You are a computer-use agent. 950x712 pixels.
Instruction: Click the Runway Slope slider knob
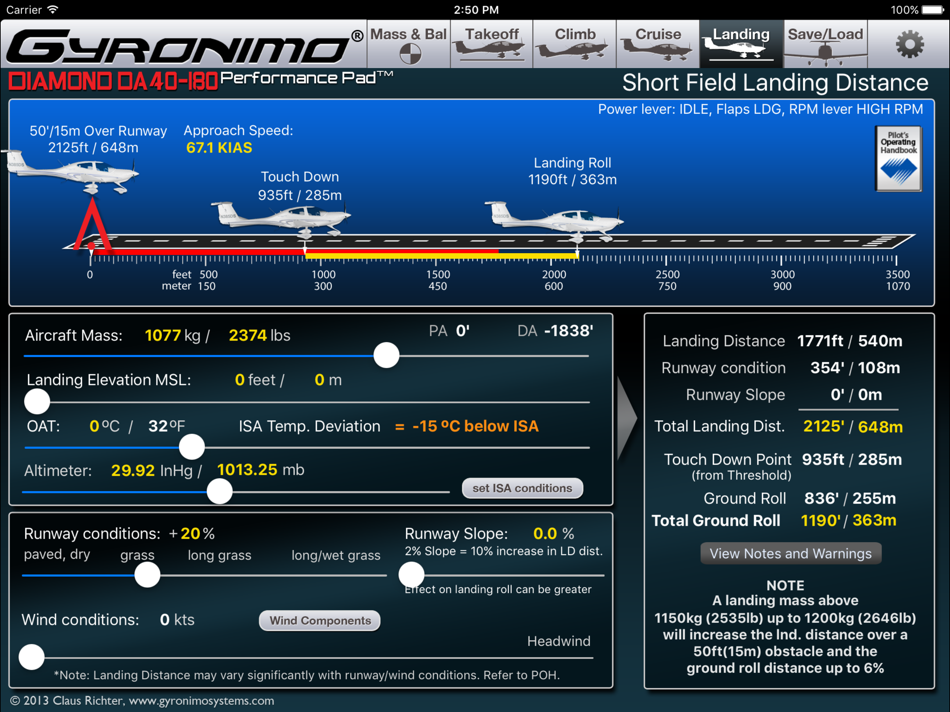pos(411,574)
